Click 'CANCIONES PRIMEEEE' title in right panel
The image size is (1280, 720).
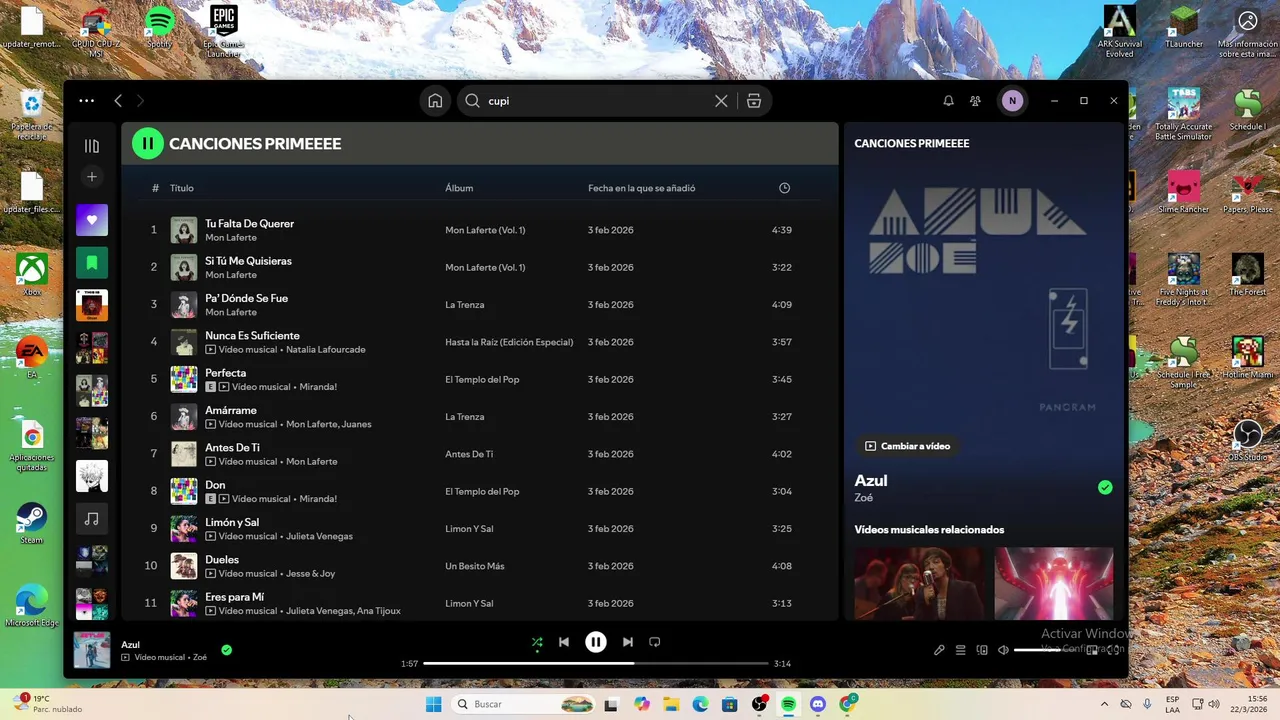[912, 144]
